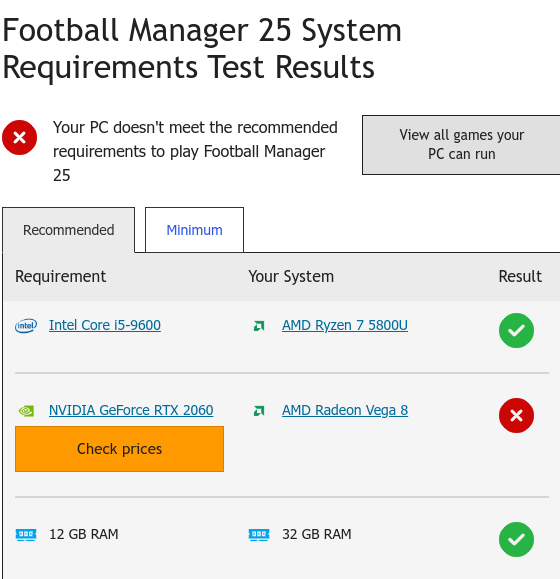Click the orange Check prices button
This screenshot has height=579, width=560.
119,449
